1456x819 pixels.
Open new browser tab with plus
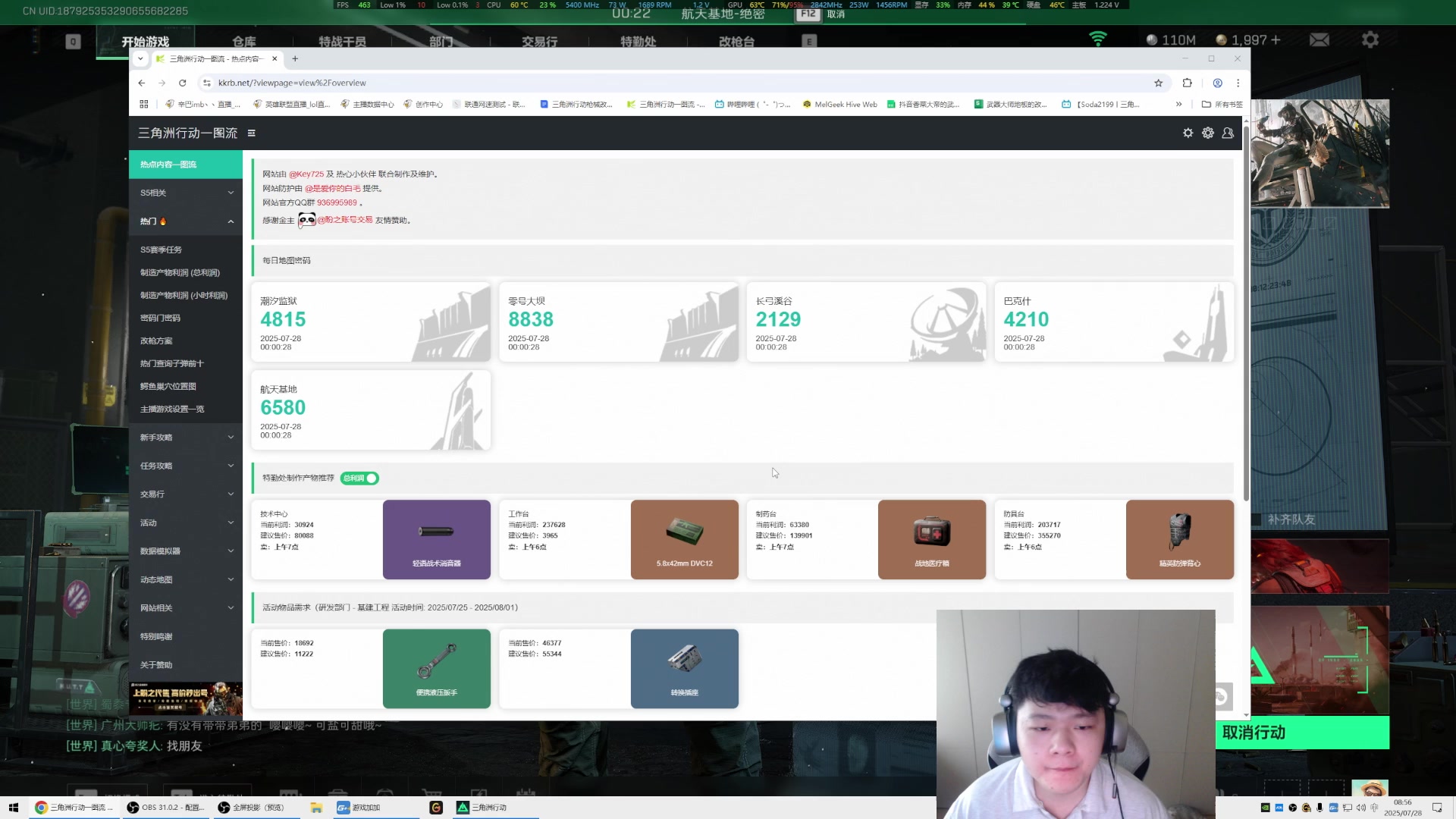tap(295, 58)
